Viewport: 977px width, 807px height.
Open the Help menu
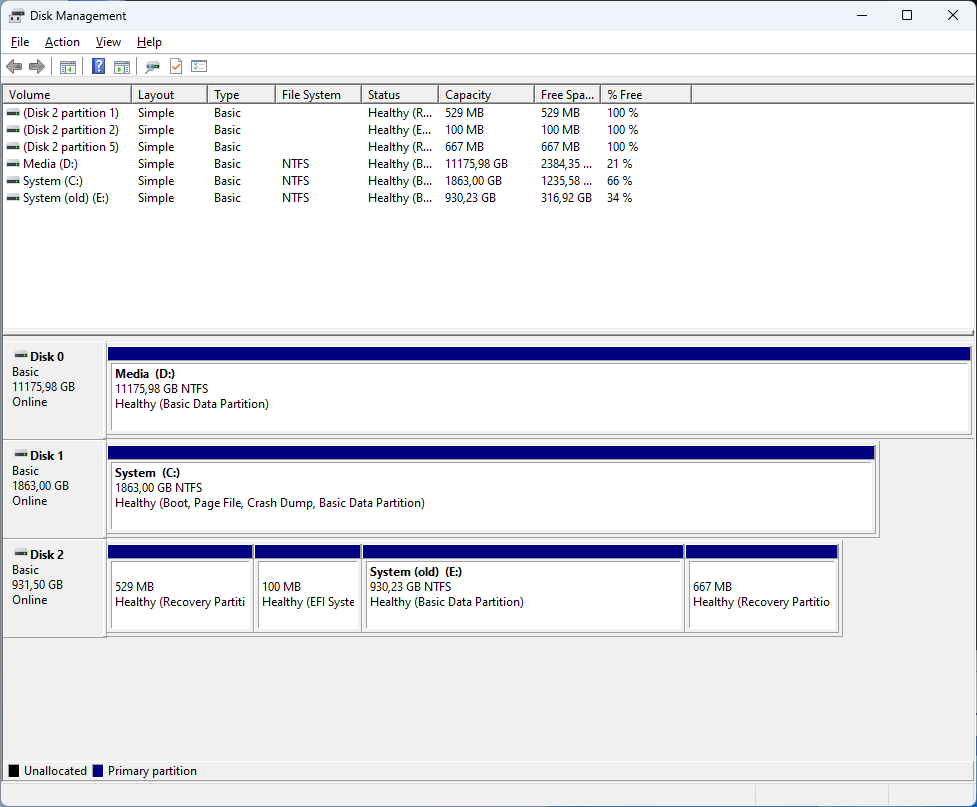tap(149, 42)
